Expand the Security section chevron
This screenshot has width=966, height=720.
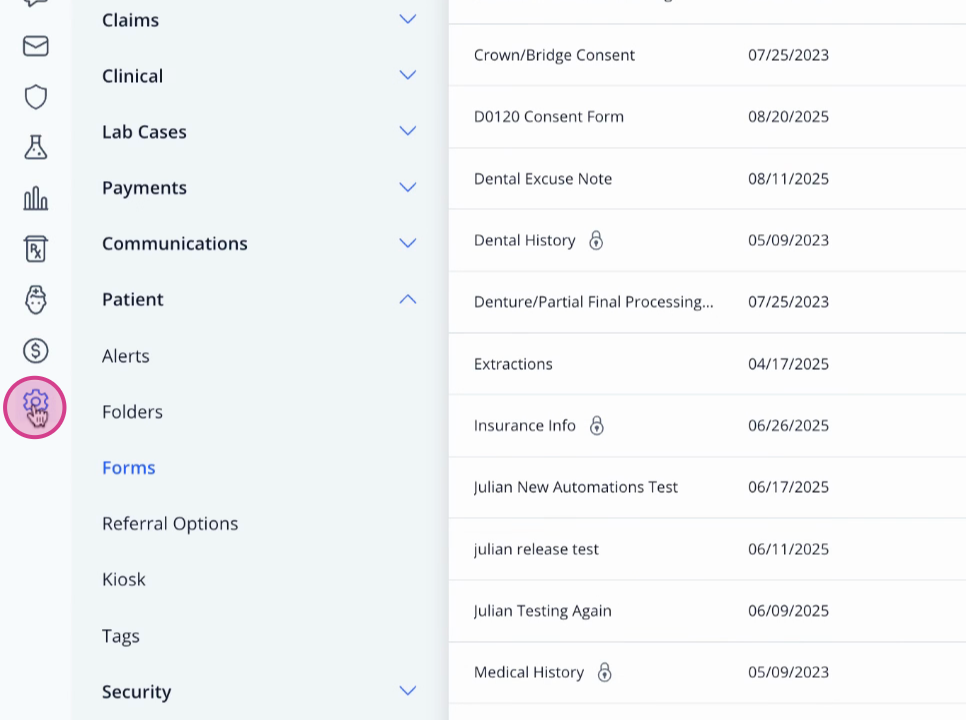[408, 690]
